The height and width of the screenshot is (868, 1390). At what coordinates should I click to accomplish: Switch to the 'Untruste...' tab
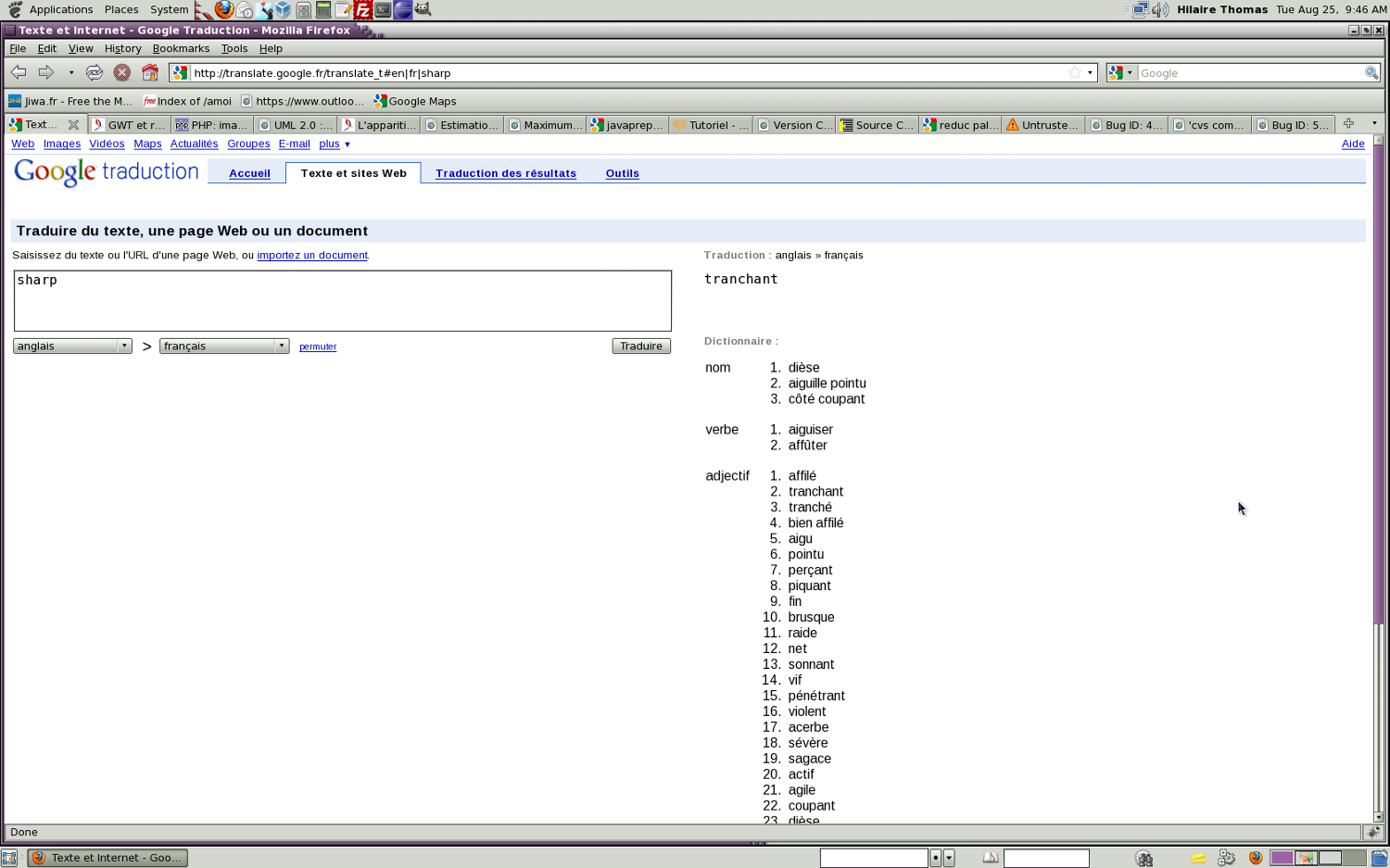(1043, 124)
